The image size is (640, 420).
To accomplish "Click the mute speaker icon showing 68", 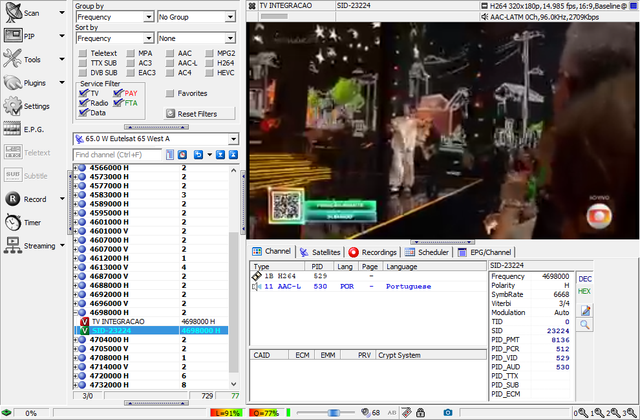I will pyautogui.click(x=366, y=413).
